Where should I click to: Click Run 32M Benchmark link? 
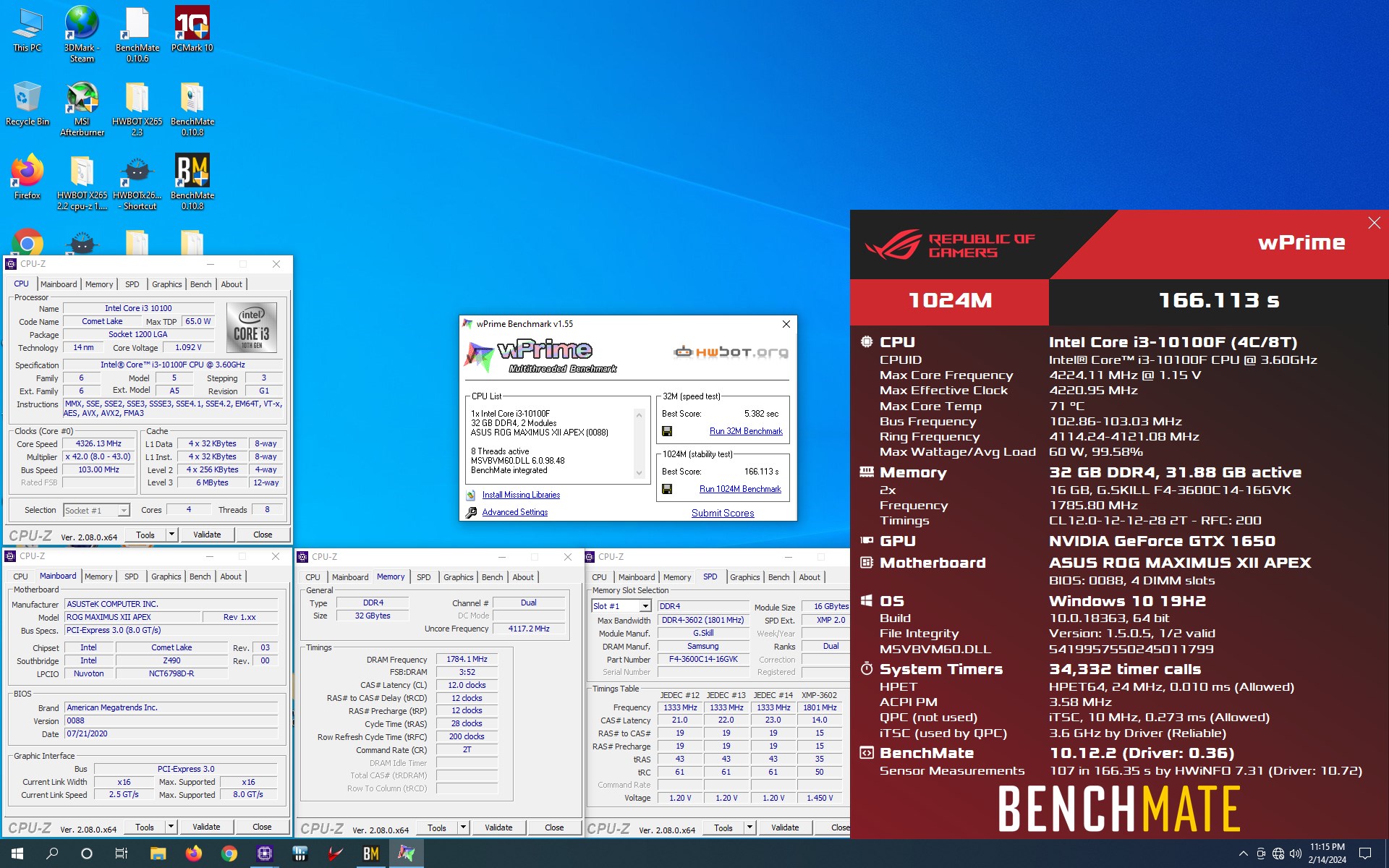point(746,431)
